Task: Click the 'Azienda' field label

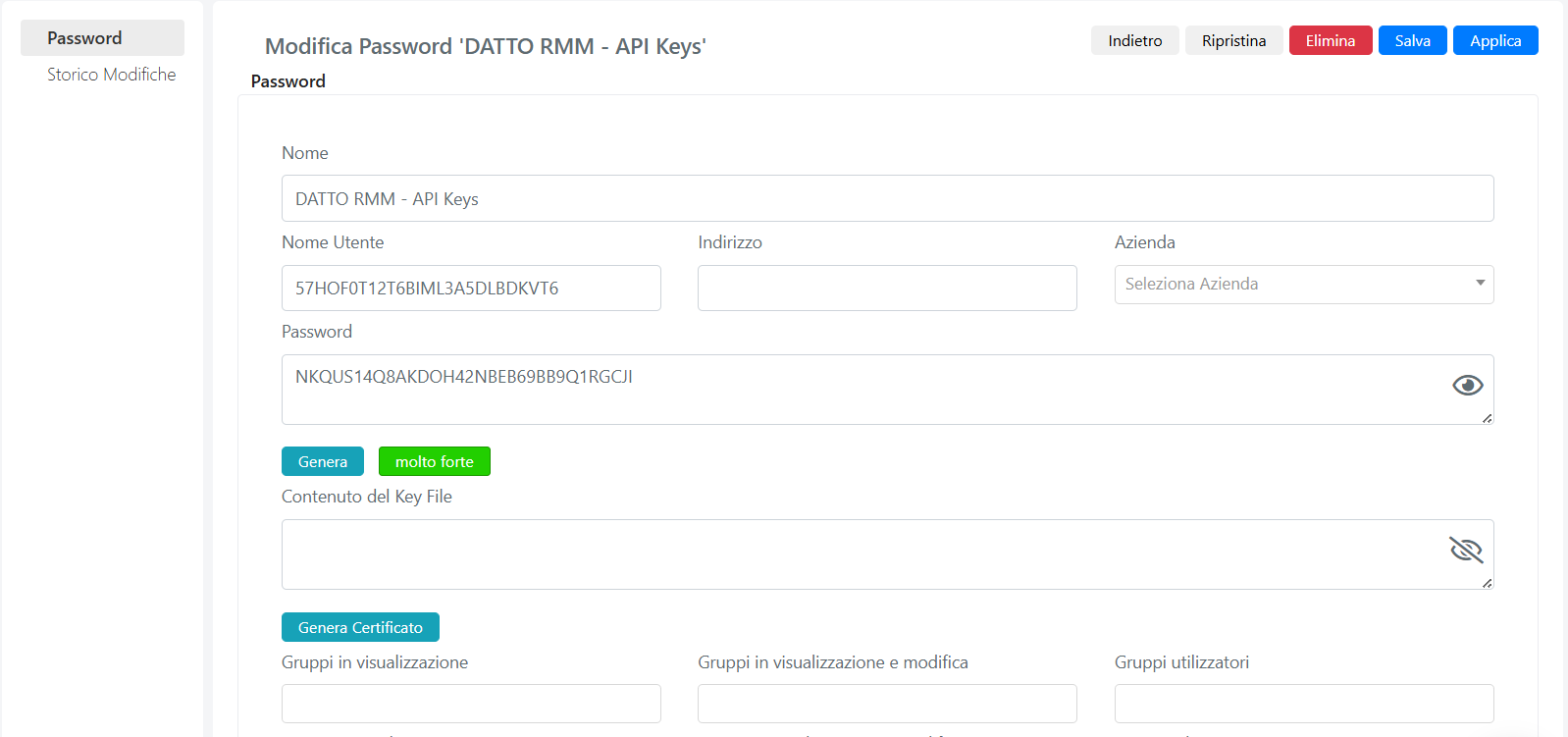Action: pos(1145,242)
